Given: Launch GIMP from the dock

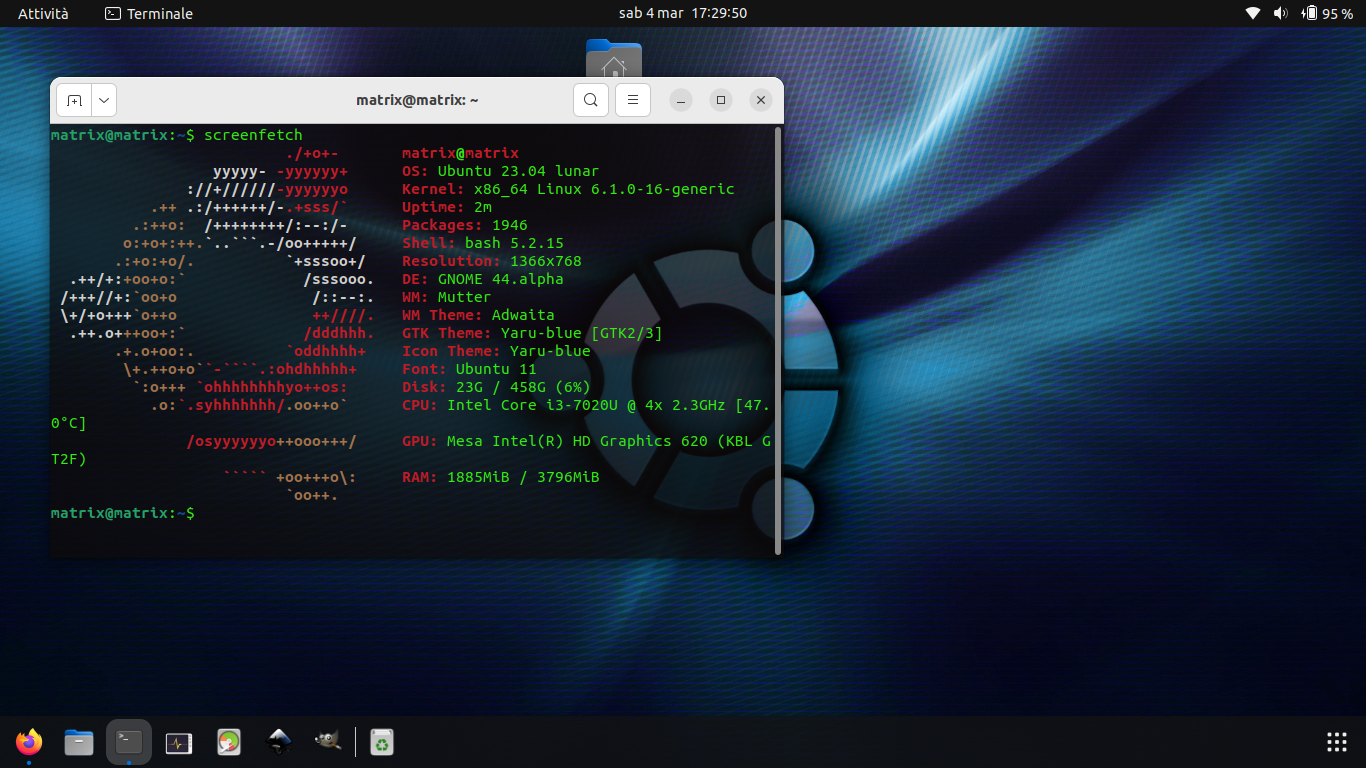Looking at the screenshot, I should tap(328, 742).
